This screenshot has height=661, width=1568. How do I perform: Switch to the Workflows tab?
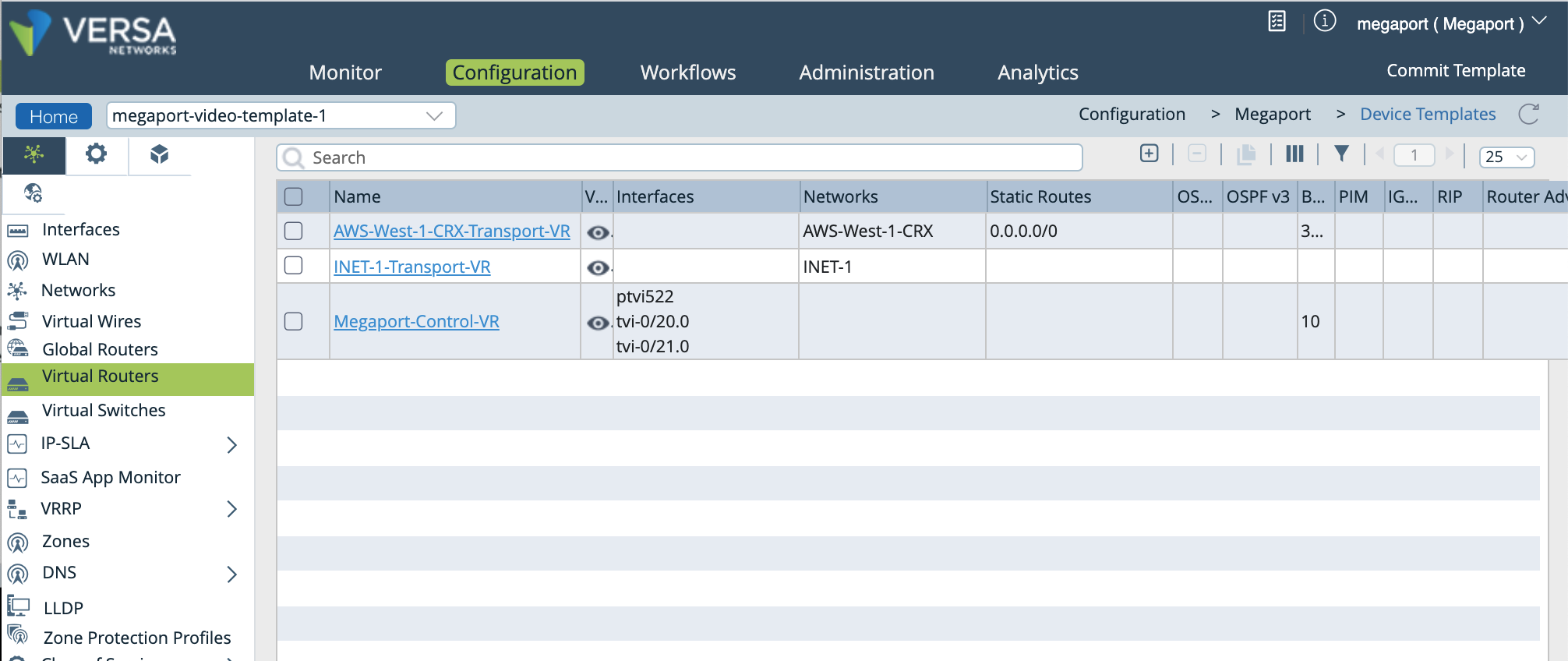click(687, 72)
